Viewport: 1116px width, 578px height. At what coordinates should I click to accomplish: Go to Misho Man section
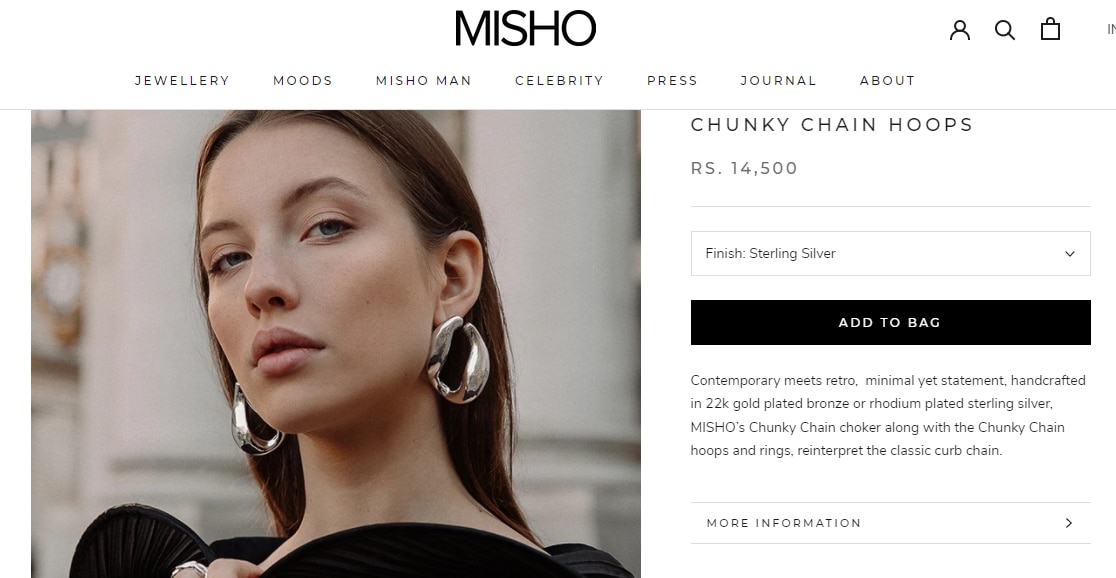point(423,80)
